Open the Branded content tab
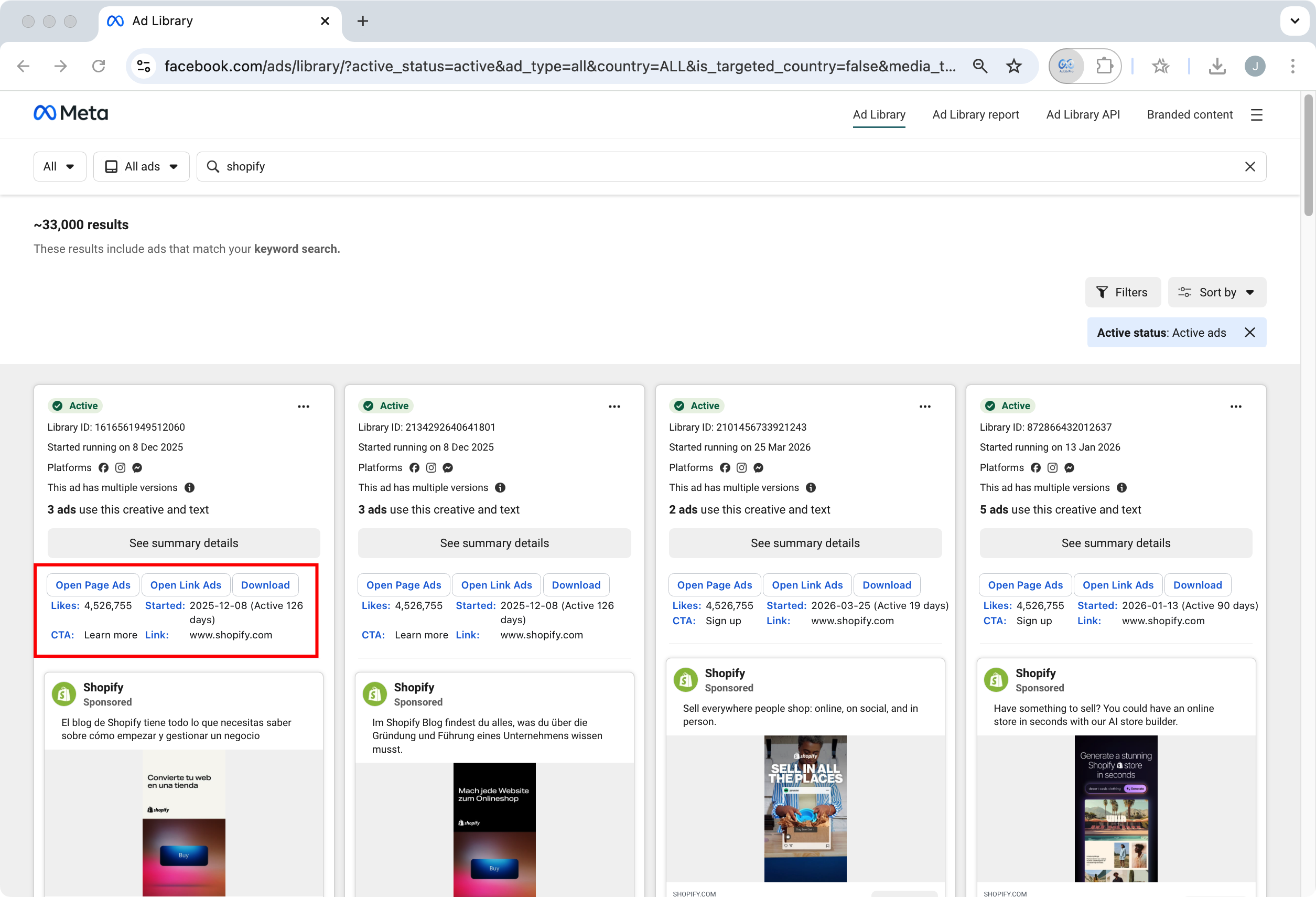 (x=1190, y=114)
